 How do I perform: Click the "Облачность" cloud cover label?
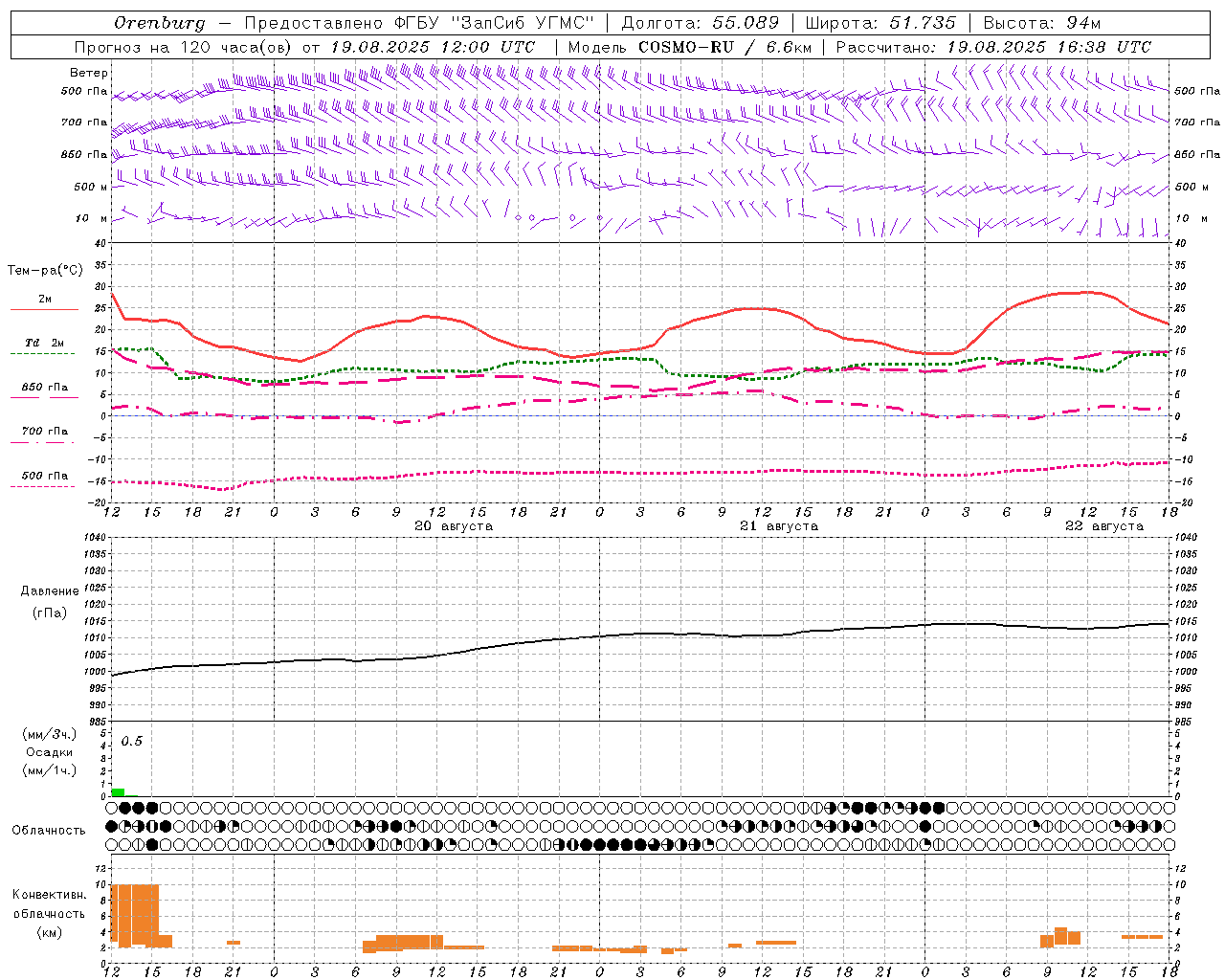pyautogui.click(x=49, y=830)
